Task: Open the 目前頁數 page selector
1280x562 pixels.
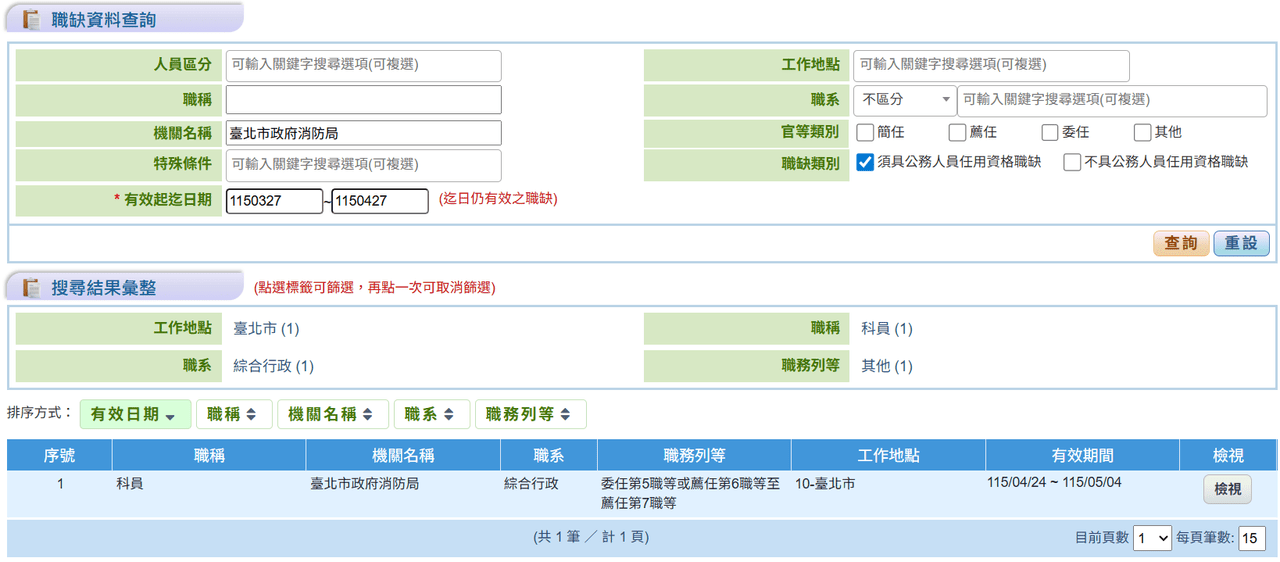Action: (1152, 538)
